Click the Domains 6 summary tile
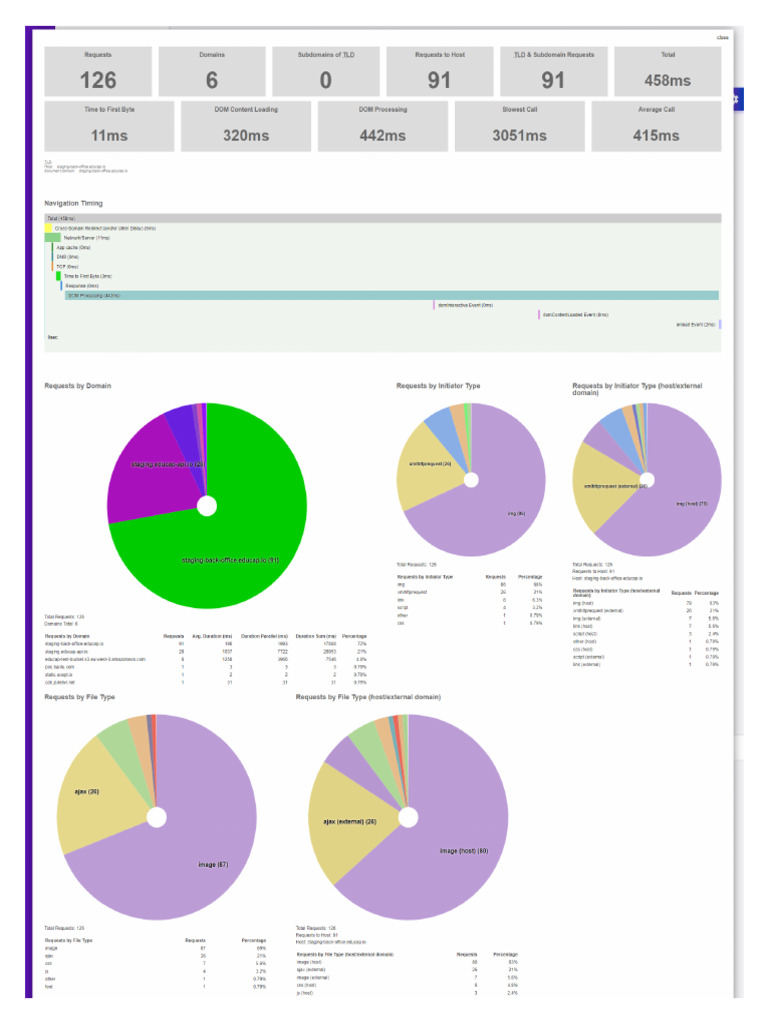This screenshot has width=768, height=1024. [212, 71]
